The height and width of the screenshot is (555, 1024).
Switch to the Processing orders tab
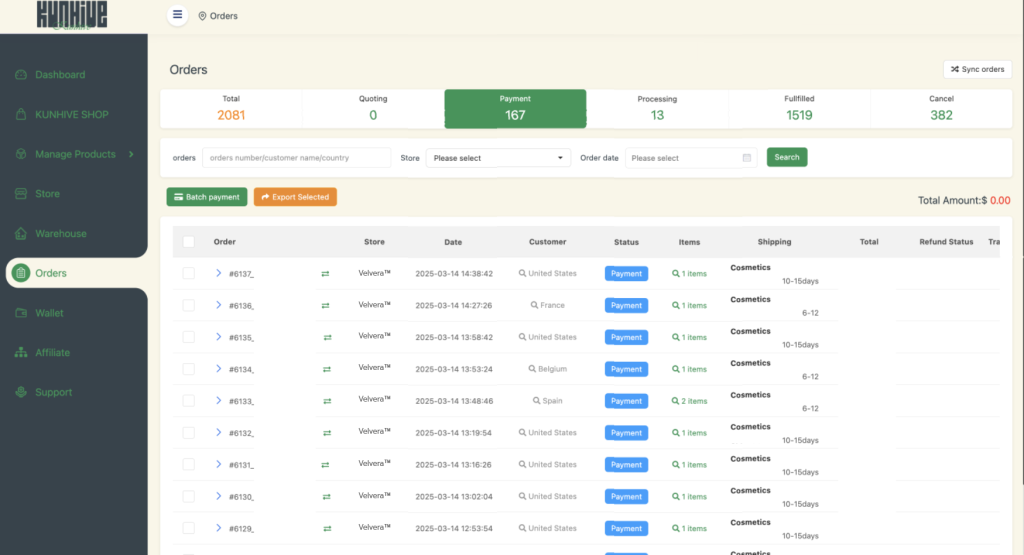coord(657,108)
